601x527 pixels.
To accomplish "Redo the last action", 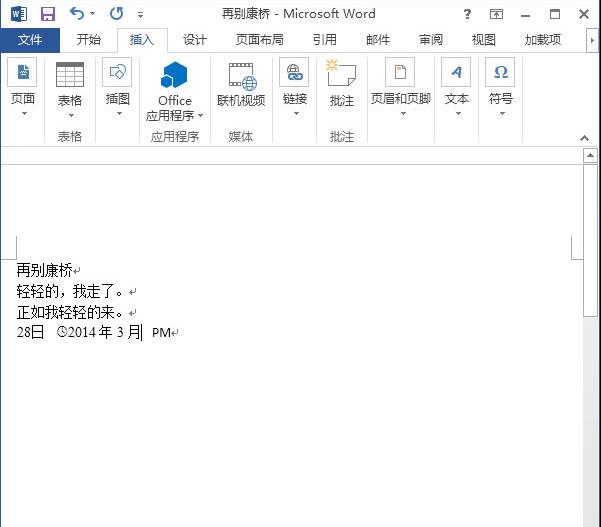I will (117, 14).
